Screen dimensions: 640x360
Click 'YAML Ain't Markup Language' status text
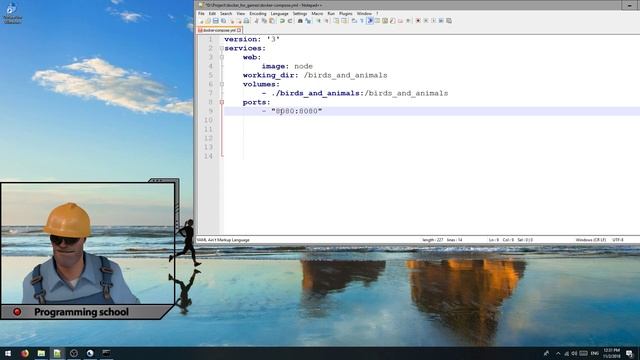click(x=223, y=240)
